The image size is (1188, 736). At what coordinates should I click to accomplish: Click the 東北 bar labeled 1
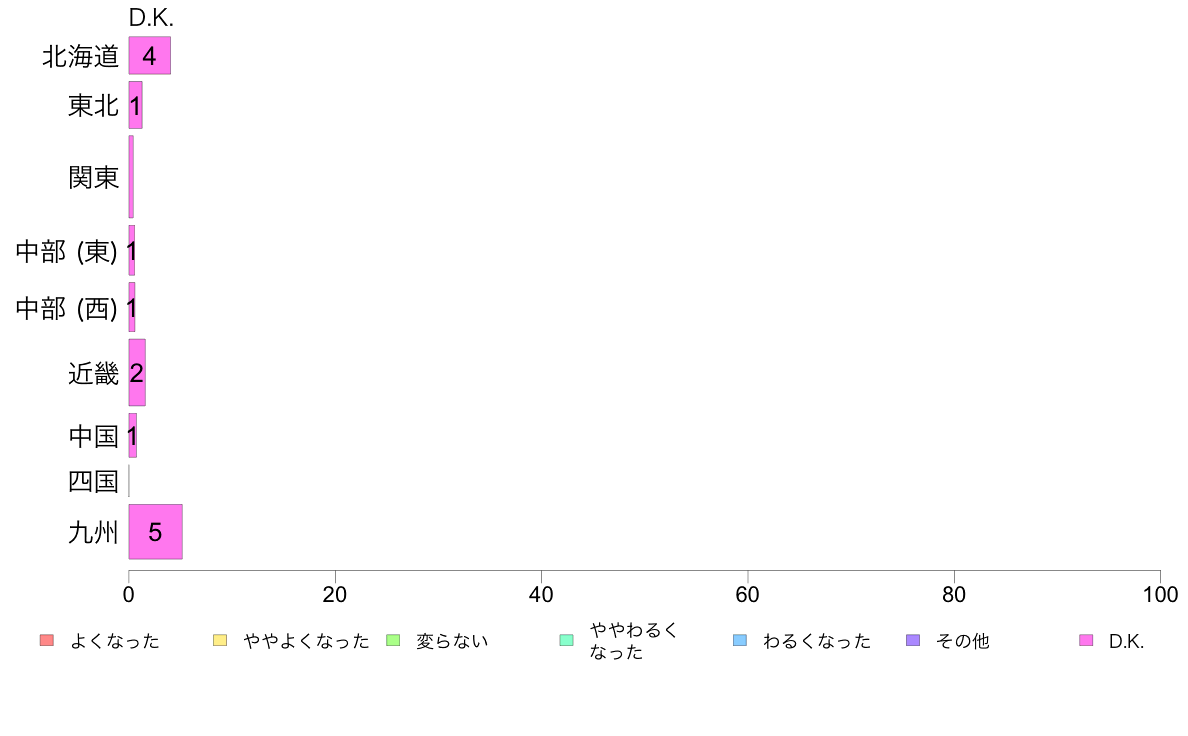pos(136,105)
